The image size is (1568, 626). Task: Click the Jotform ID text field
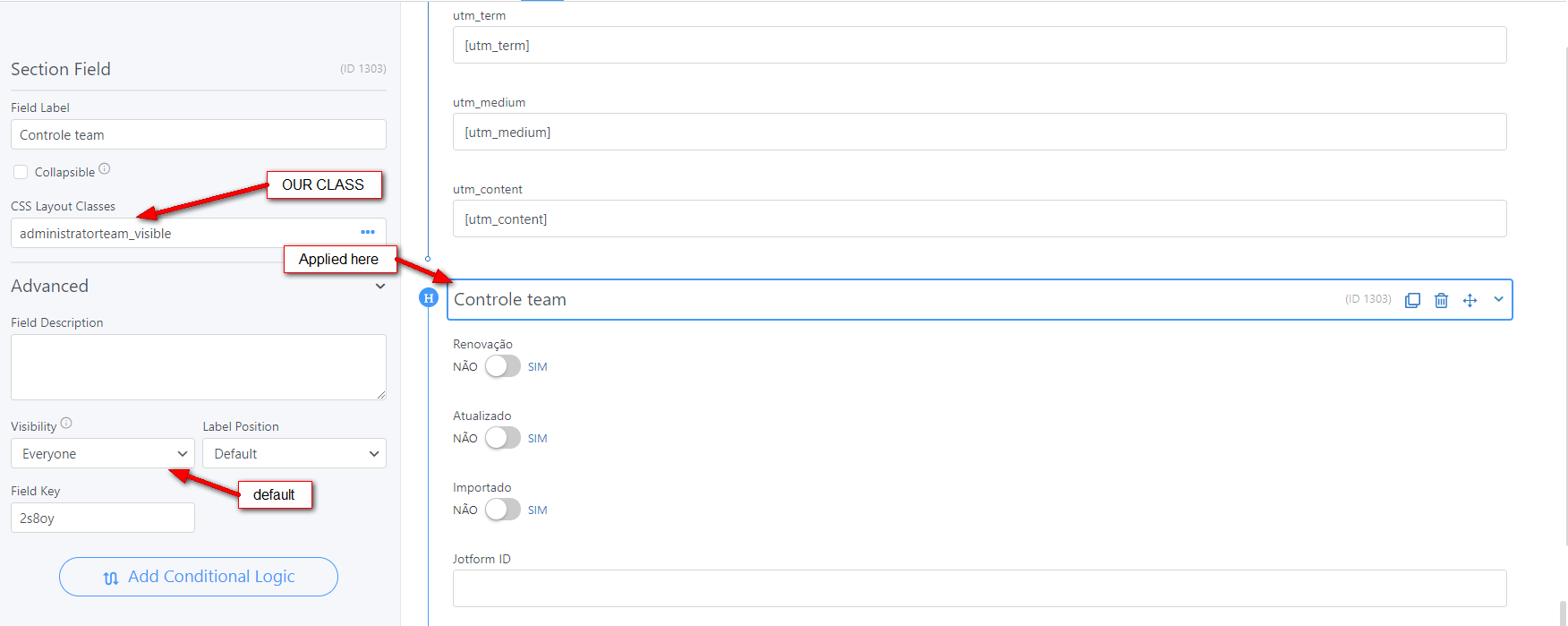979,588
